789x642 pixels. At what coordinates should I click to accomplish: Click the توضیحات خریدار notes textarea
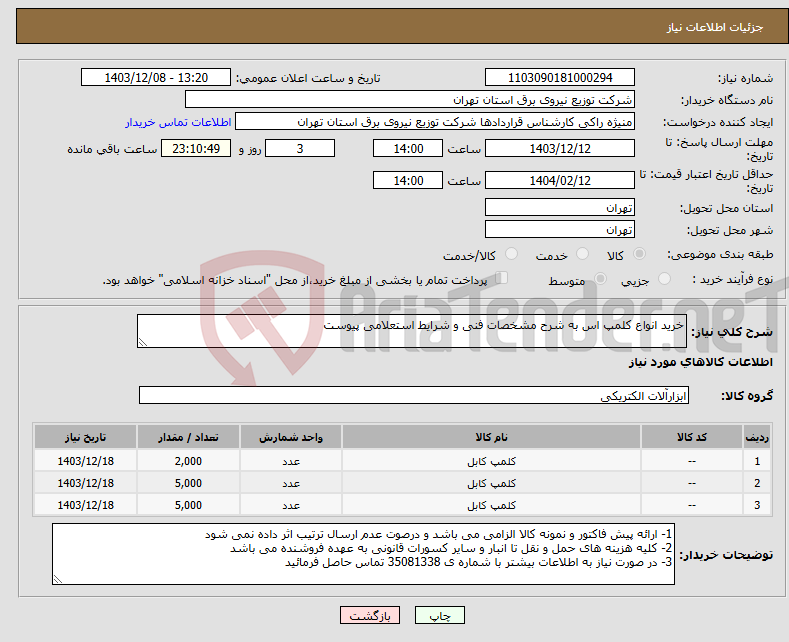click(363, 554)
